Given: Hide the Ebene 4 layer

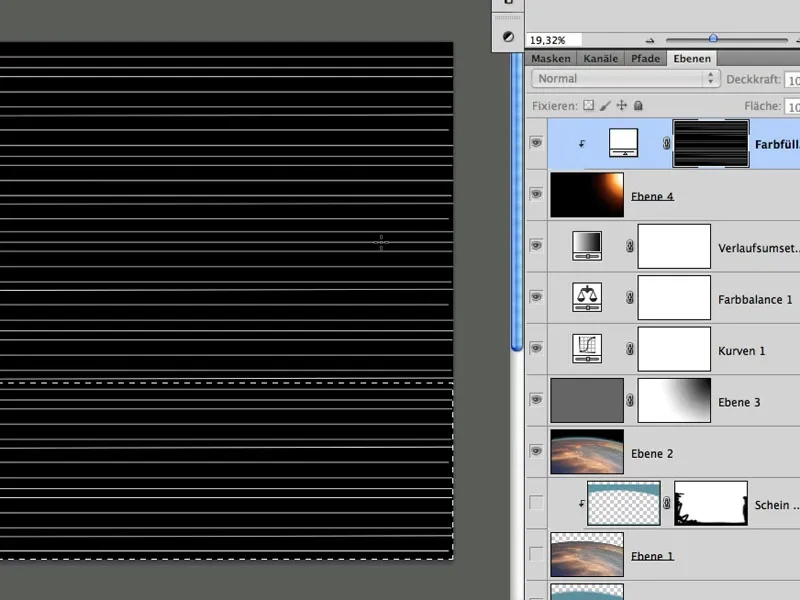Looking at the screenshot, I should tap(536, 194).
